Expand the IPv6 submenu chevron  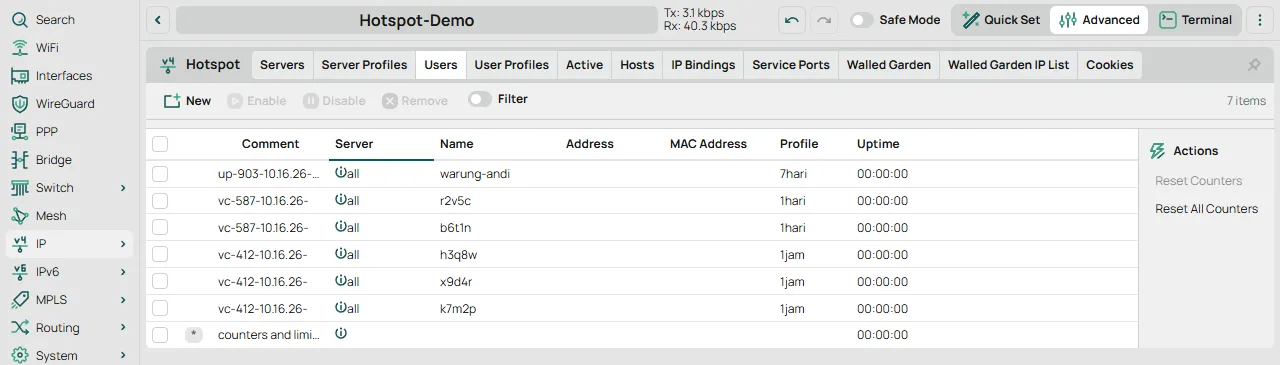123,272
